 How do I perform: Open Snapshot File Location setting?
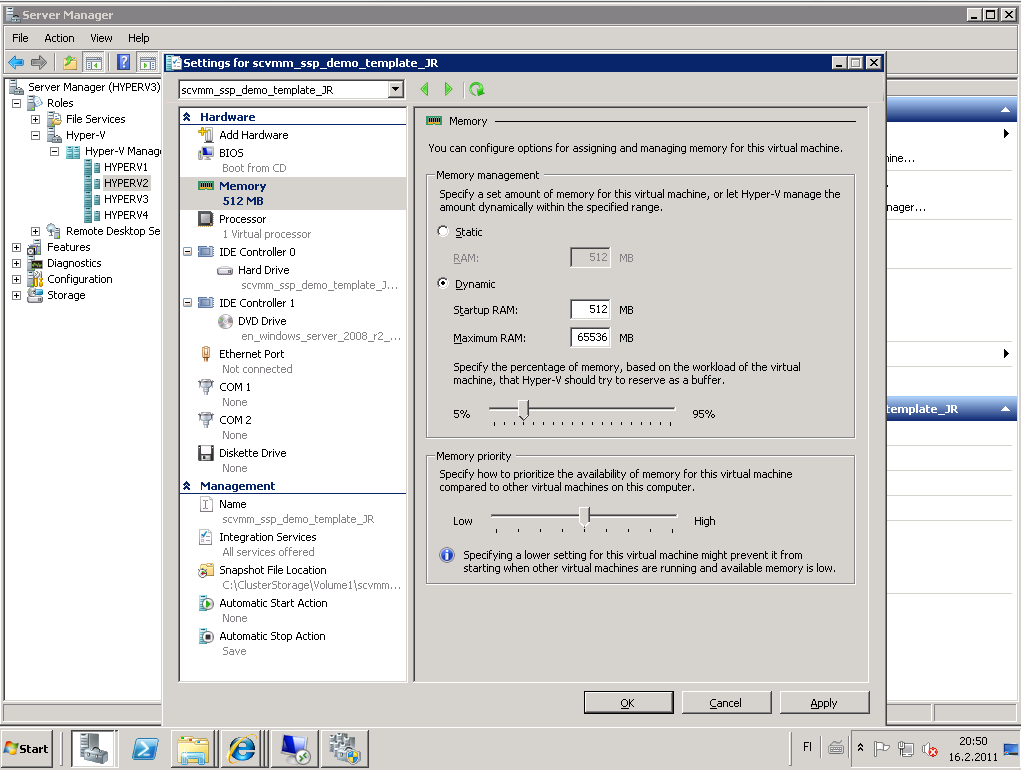[272, 570]
